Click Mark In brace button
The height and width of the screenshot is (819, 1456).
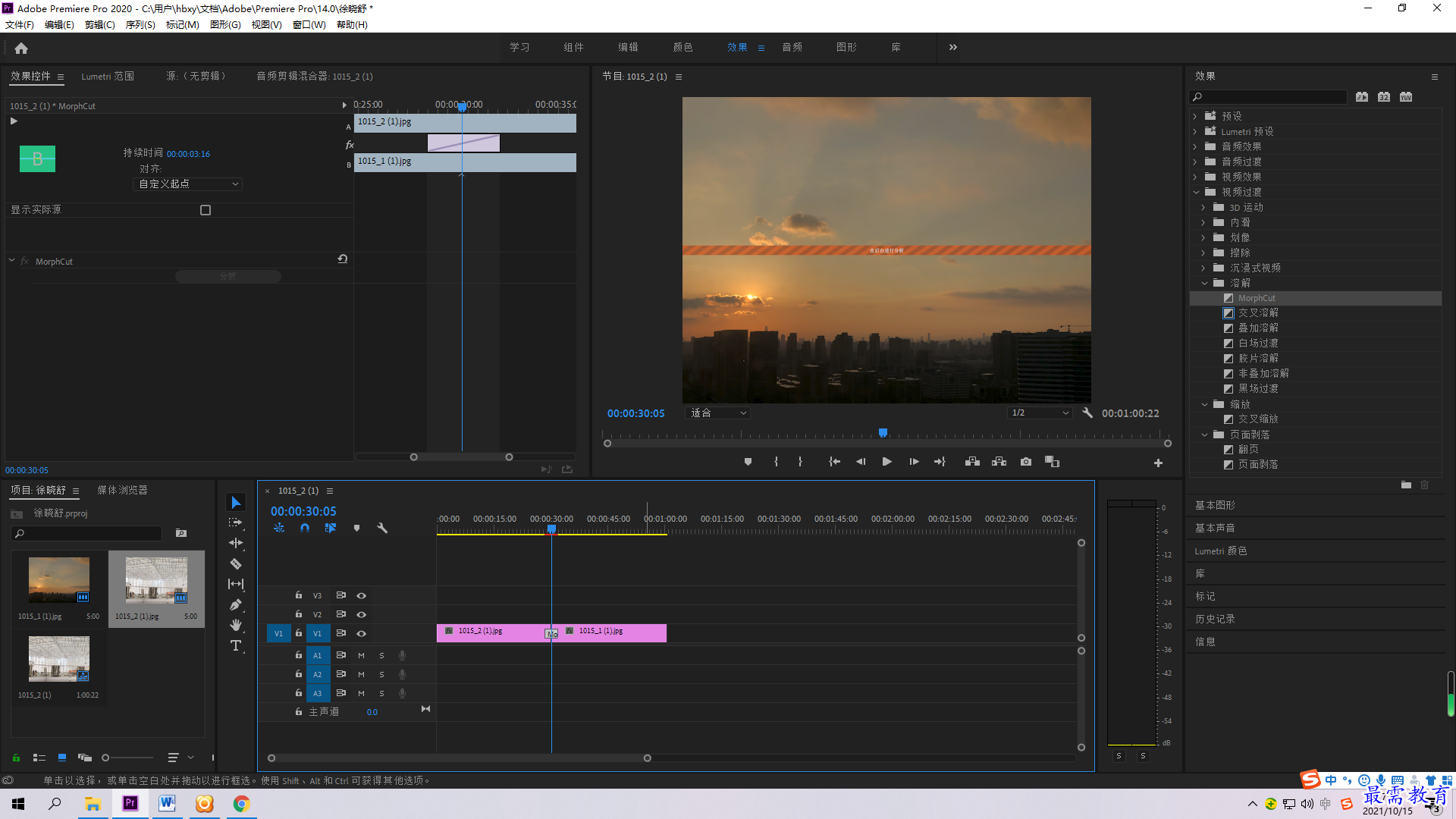[x=776, y=462]
